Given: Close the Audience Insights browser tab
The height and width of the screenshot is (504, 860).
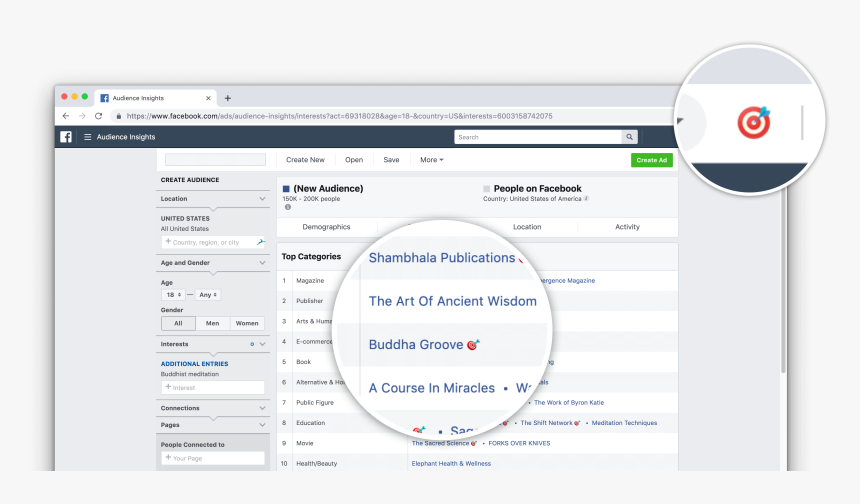Looking at the screenshot, I should 208,98.
